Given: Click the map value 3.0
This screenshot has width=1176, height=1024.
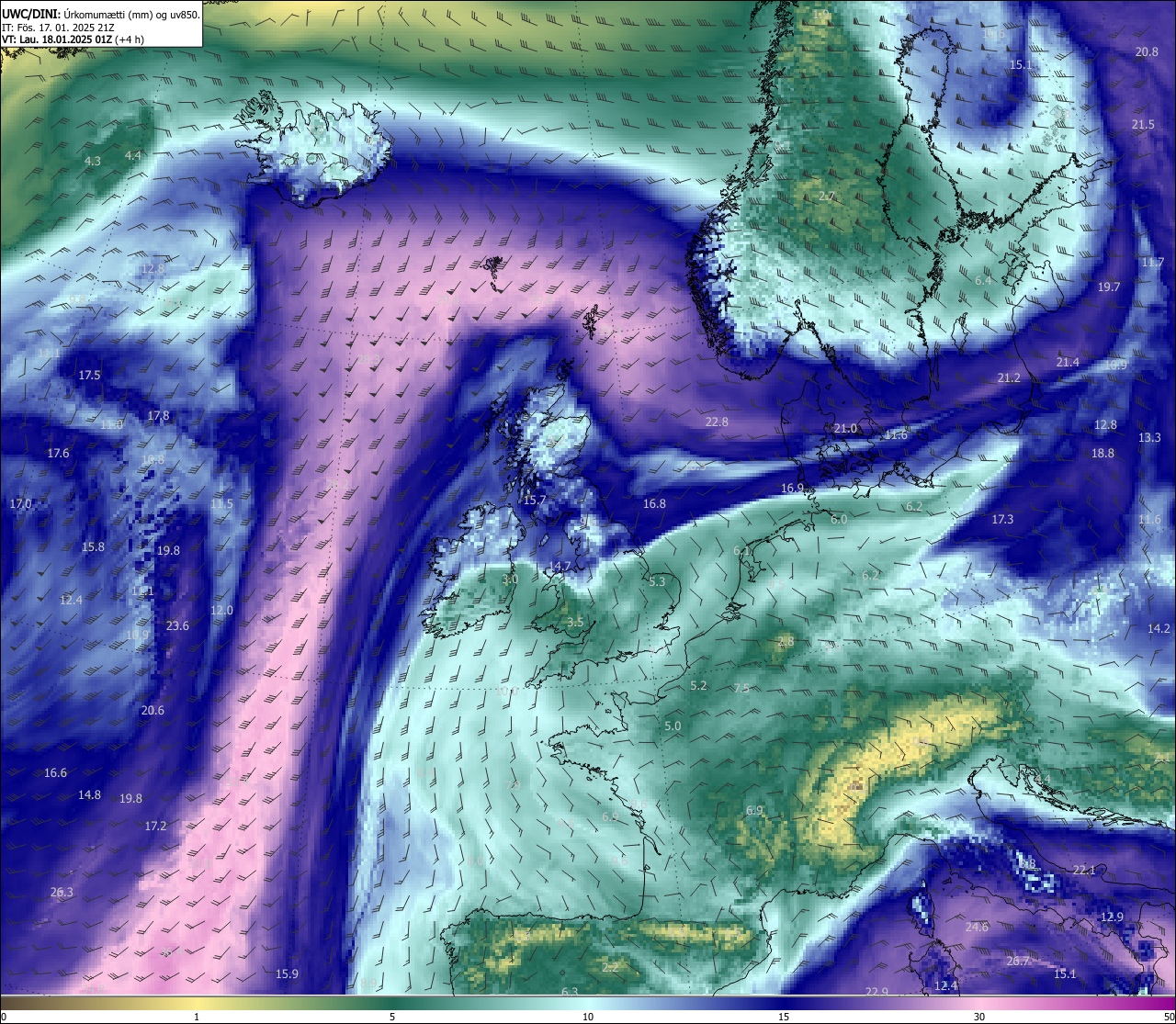Looking at the screenshot, I should click(510, 580).
